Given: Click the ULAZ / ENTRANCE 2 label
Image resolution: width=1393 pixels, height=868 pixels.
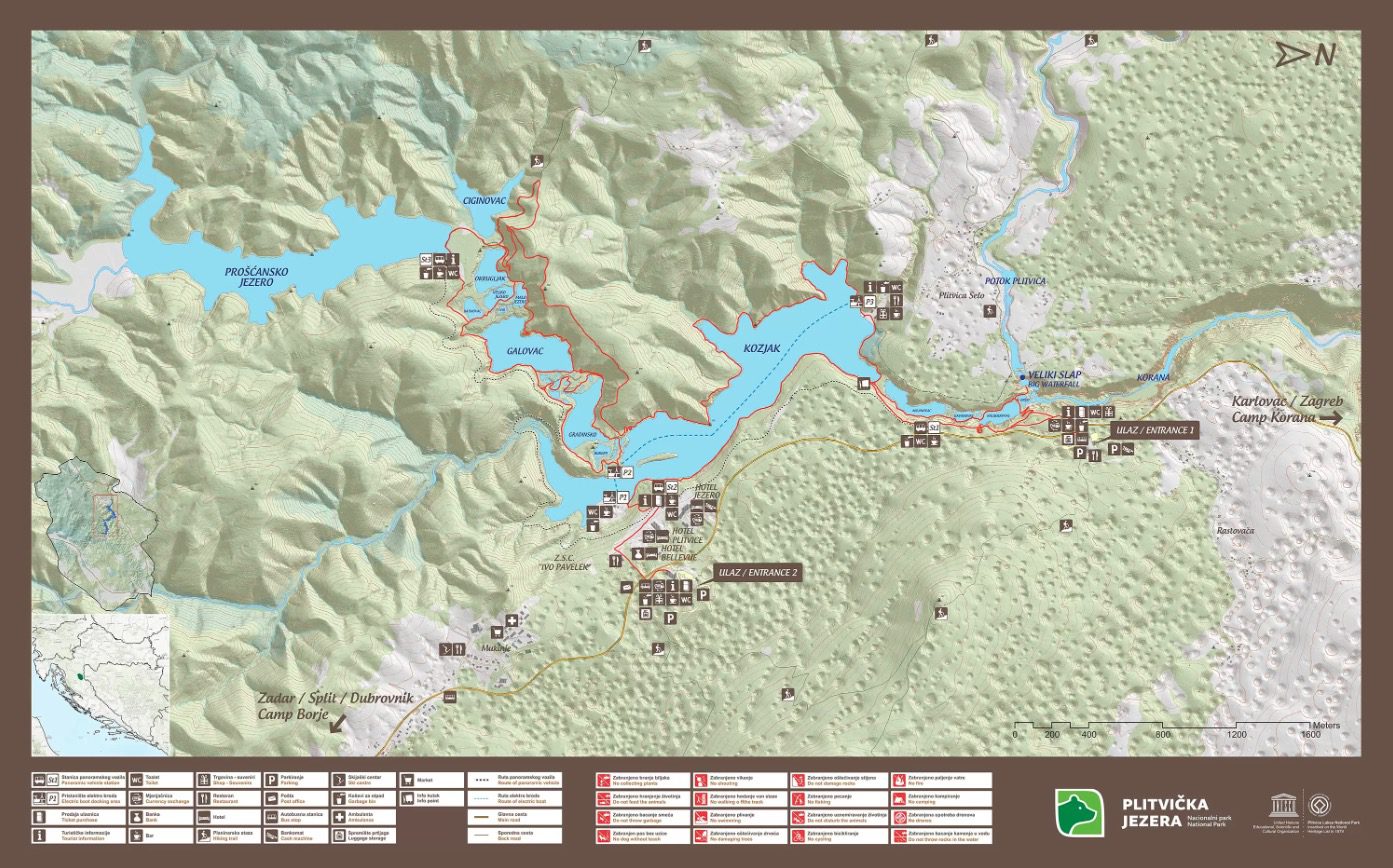Looking at the screenshot, I should [x=757, y=574].
